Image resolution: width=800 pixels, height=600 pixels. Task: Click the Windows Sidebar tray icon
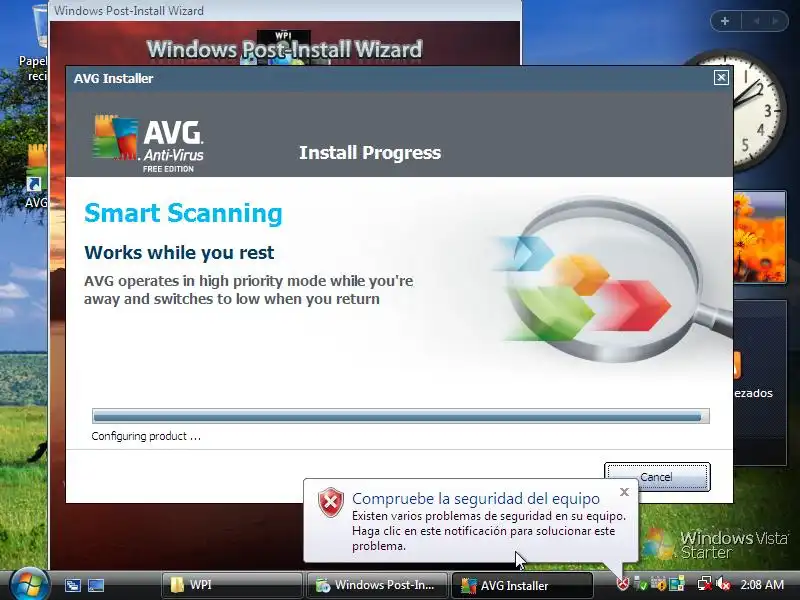677,584
